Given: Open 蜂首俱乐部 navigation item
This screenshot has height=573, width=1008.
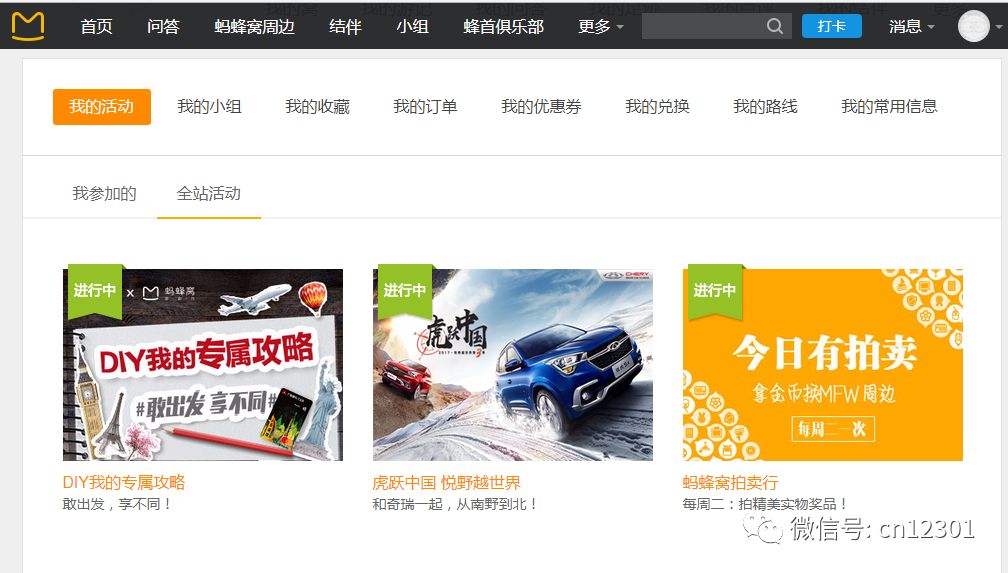Looking at the screenshot, I should tap(503, 26).
